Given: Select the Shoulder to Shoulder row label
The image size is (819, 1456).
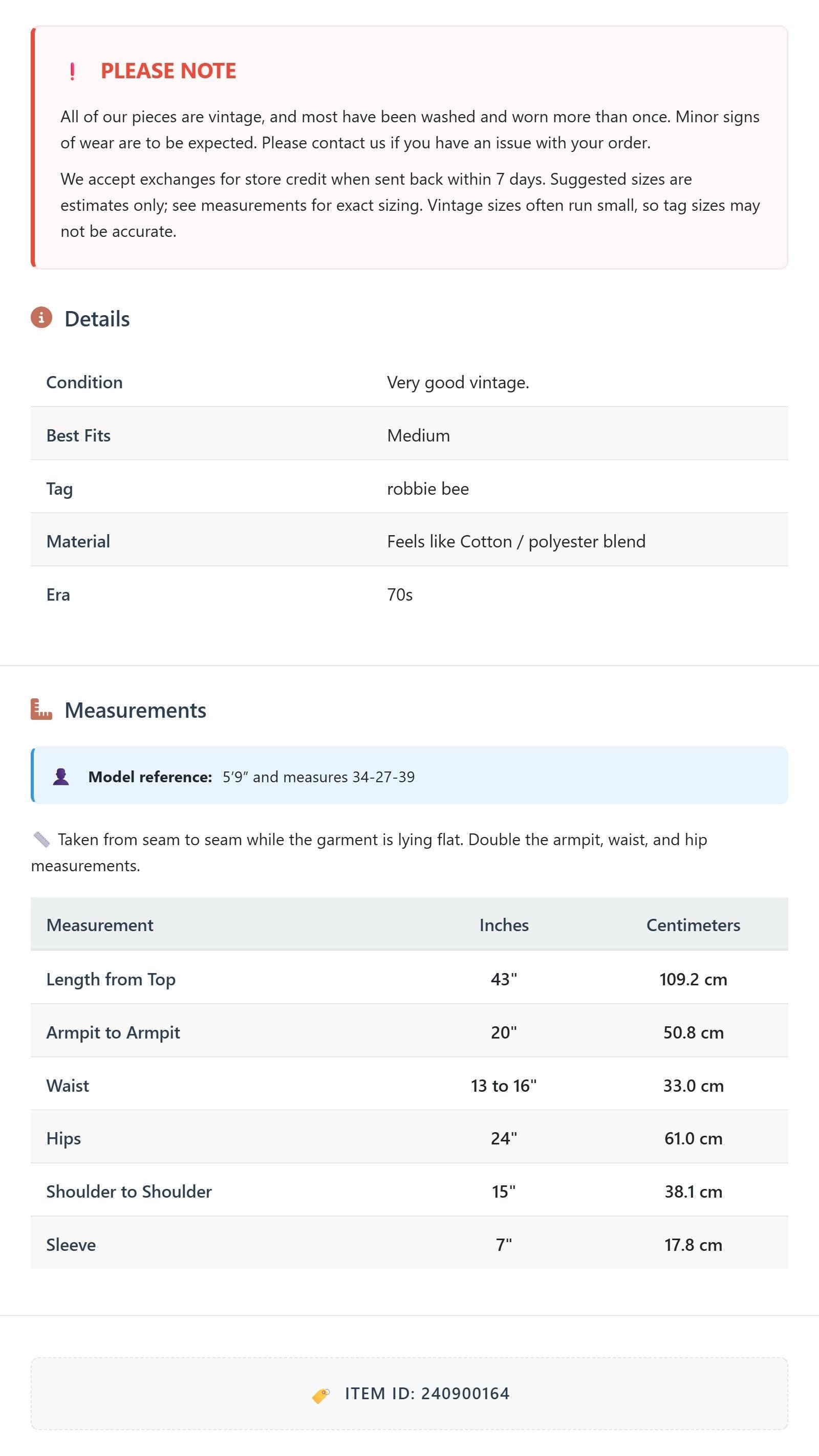Looking at the screenshot, I should click(x=129, y=1192).
